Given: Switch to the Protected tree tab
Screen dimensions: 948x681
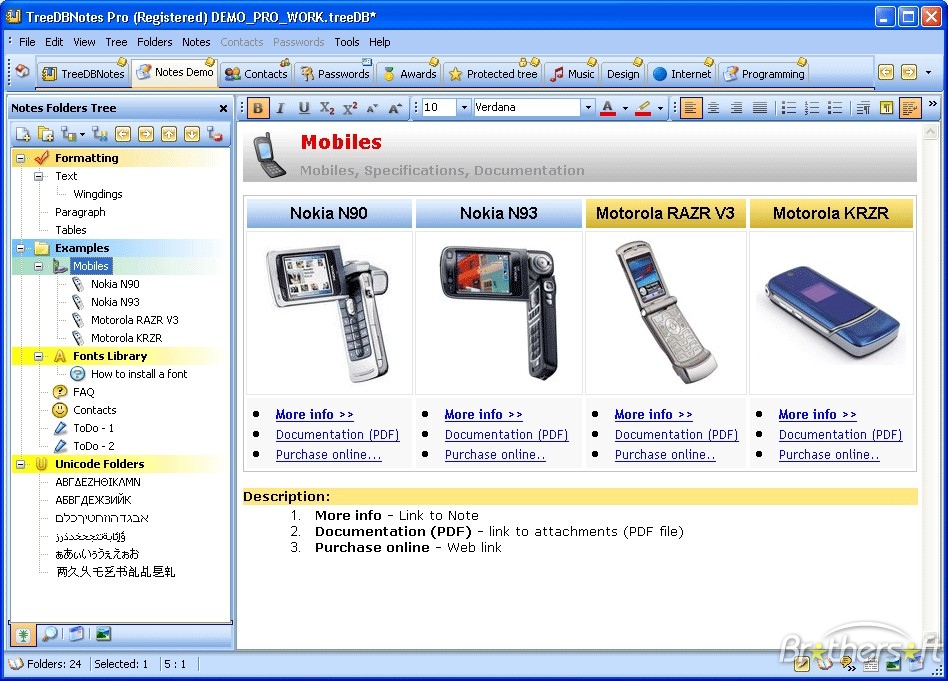Looking at the screenshot, I should 493,73.
